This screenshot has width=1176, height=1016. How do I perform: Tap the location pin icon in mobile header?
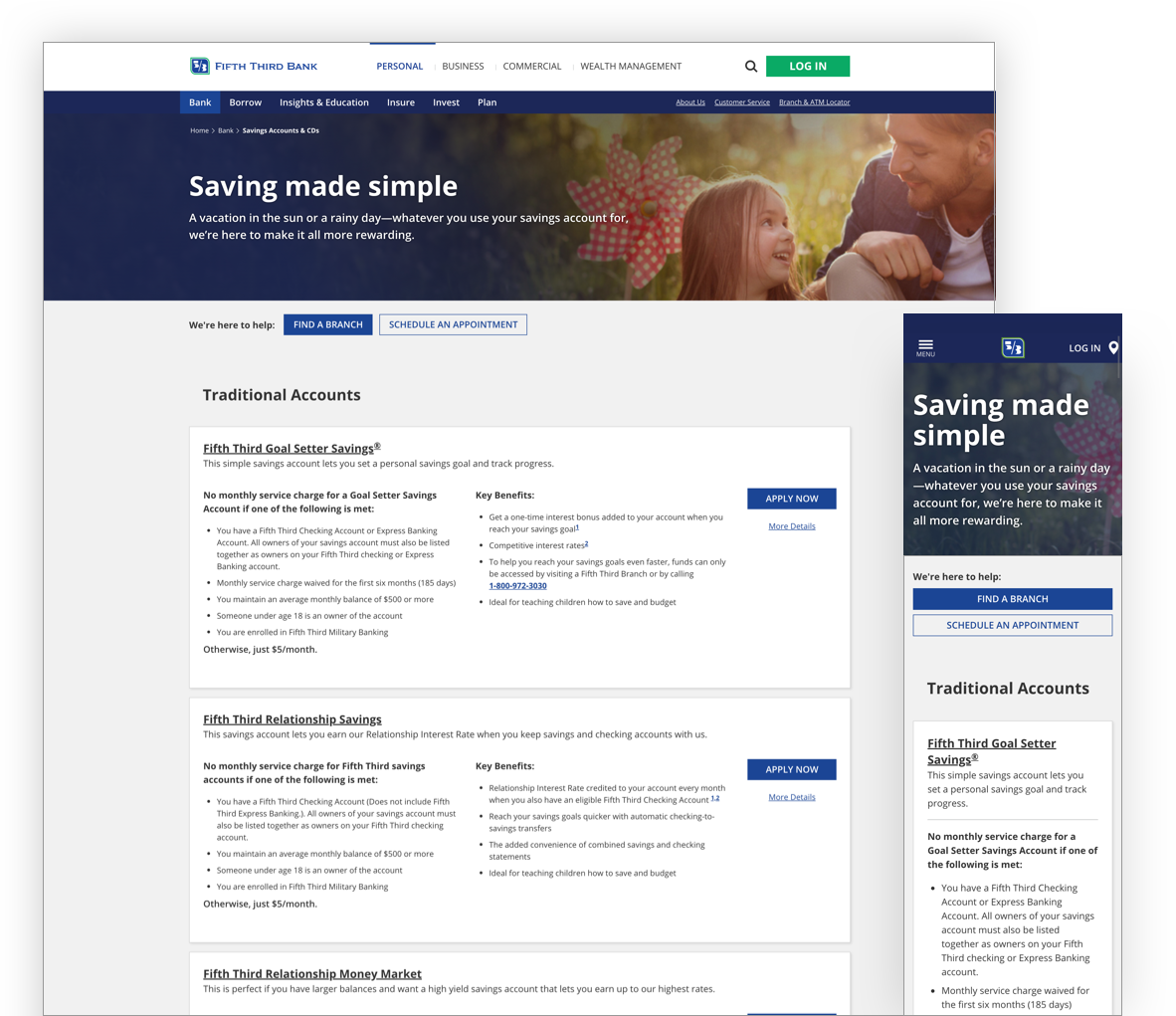(x=1113, y=347)
